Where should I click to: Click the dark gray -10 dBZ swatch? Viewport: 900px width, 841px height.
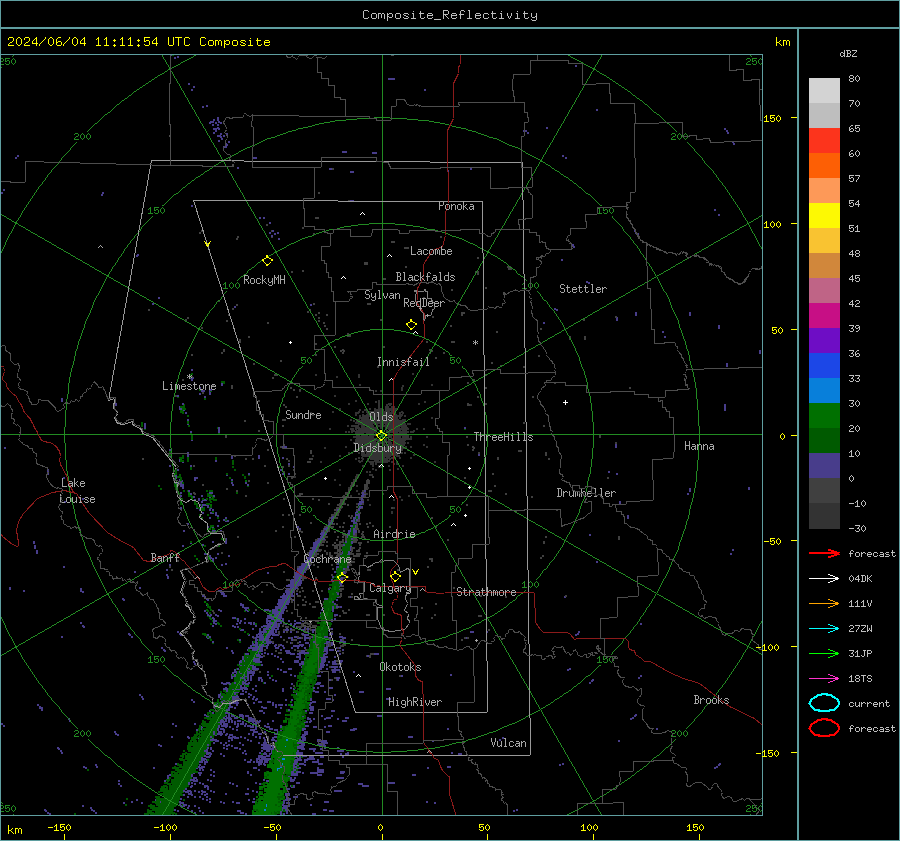[824, 516]
